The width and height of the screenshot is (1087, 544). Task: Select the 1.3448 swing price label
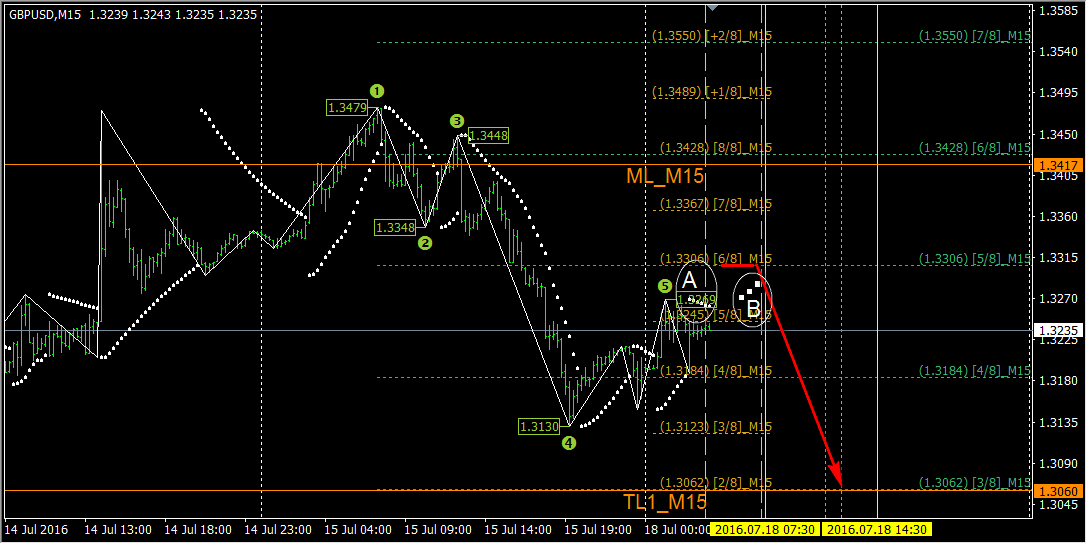pos(488,135)
